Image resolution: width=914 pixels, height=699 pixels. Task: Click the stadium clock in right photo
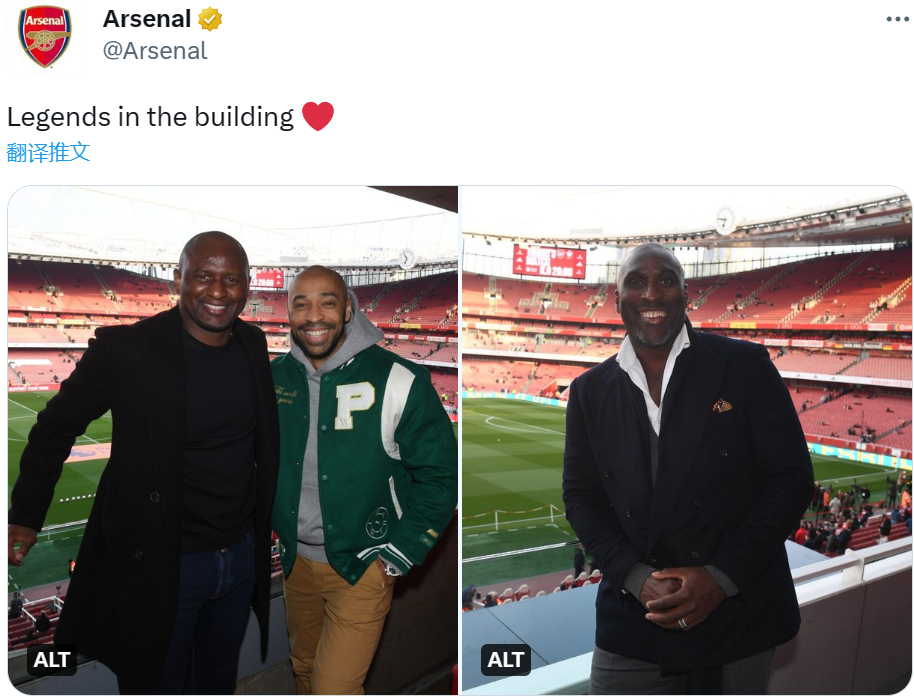(x=725, y=221)
